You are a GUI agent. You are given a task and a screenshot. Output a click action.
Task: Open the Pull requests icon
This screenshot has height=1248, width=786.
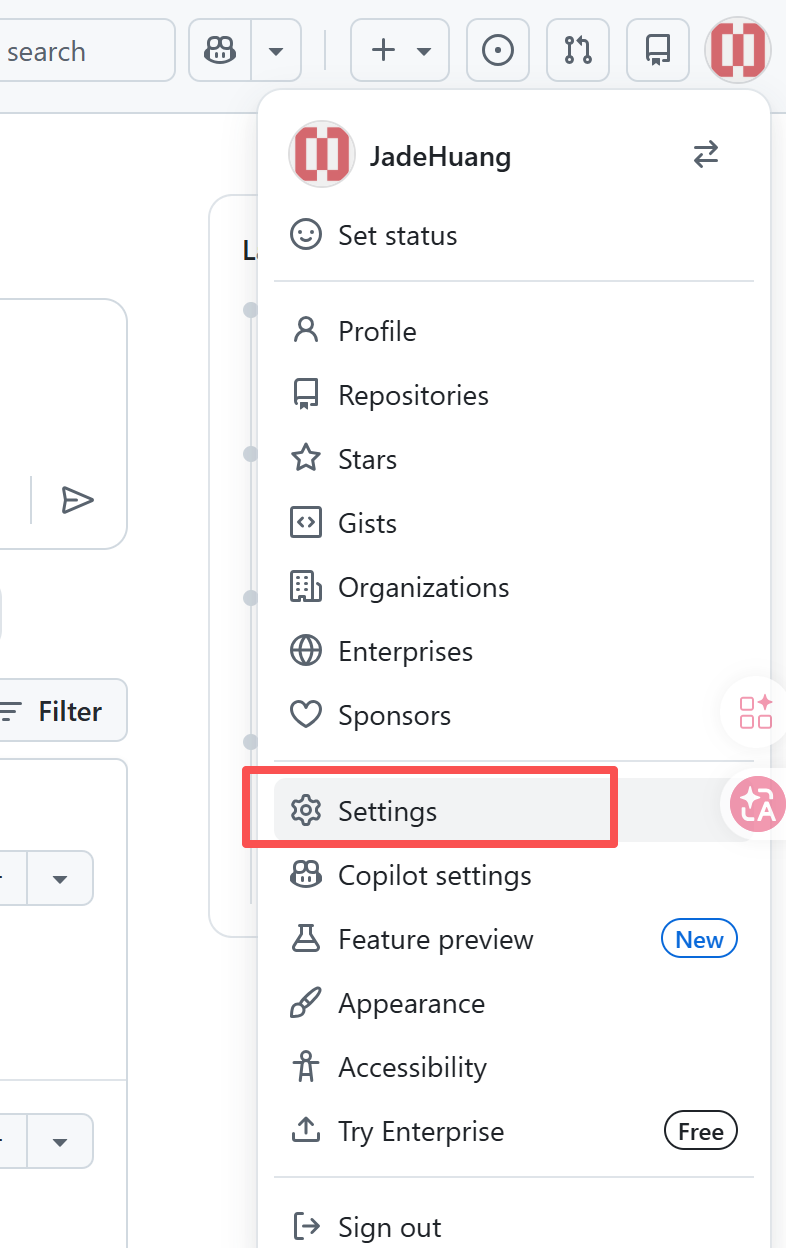click(578, 50)
